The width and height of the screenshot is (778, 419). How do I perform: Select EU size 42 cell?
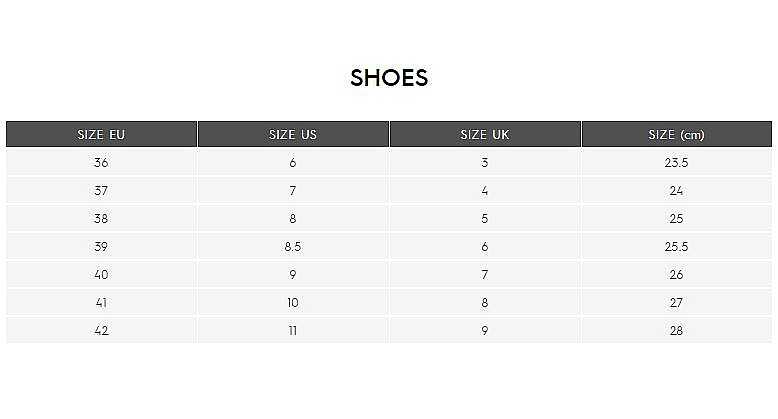point(101,330)
